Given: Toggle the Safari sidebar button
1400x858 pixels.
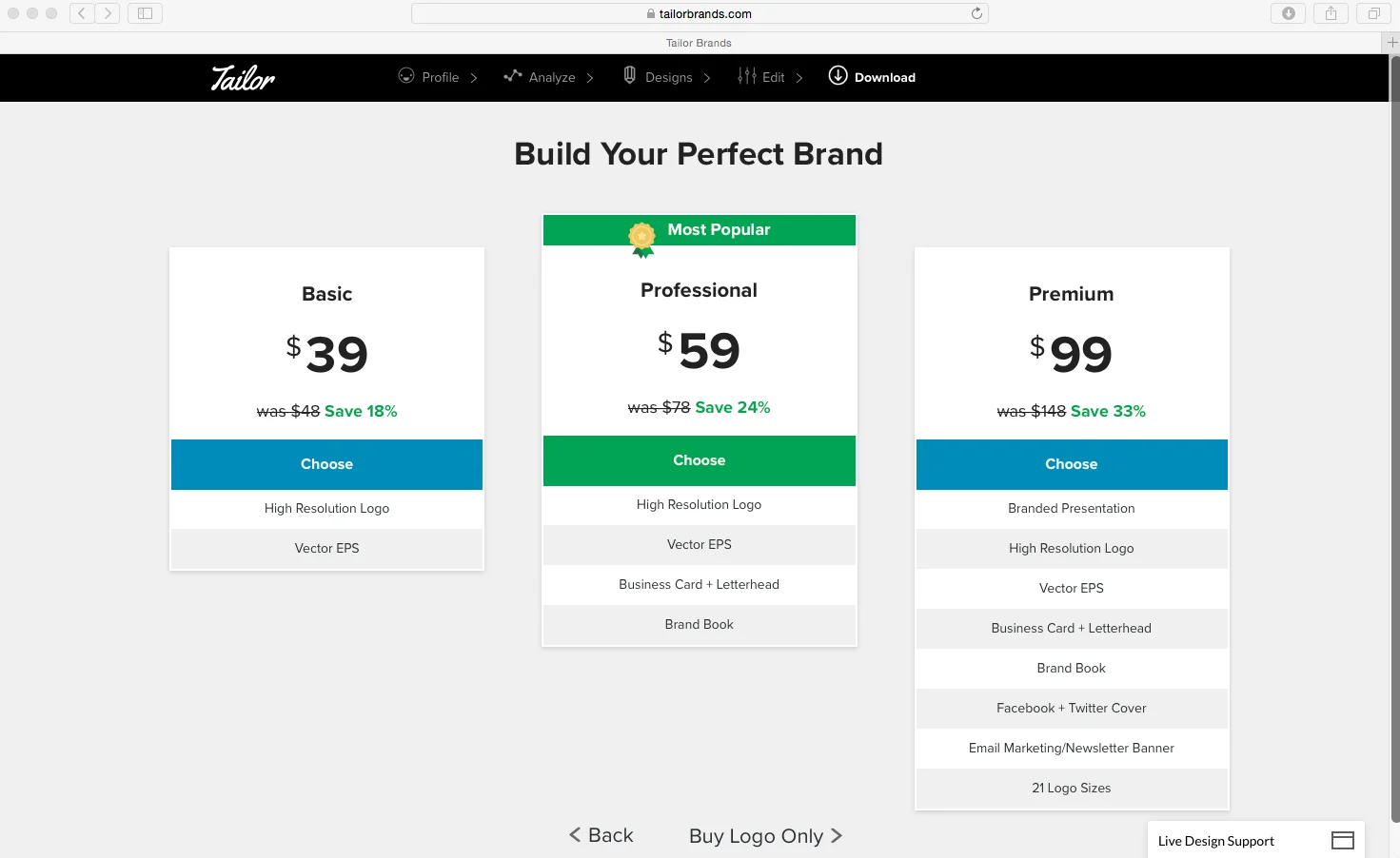Looking at the screenshot, I should [145, 13].
